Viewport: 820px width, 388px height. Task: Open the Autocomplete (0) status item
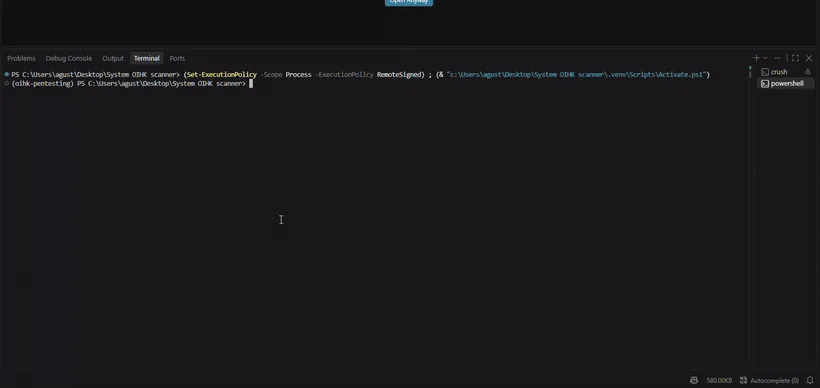(769, 380)
